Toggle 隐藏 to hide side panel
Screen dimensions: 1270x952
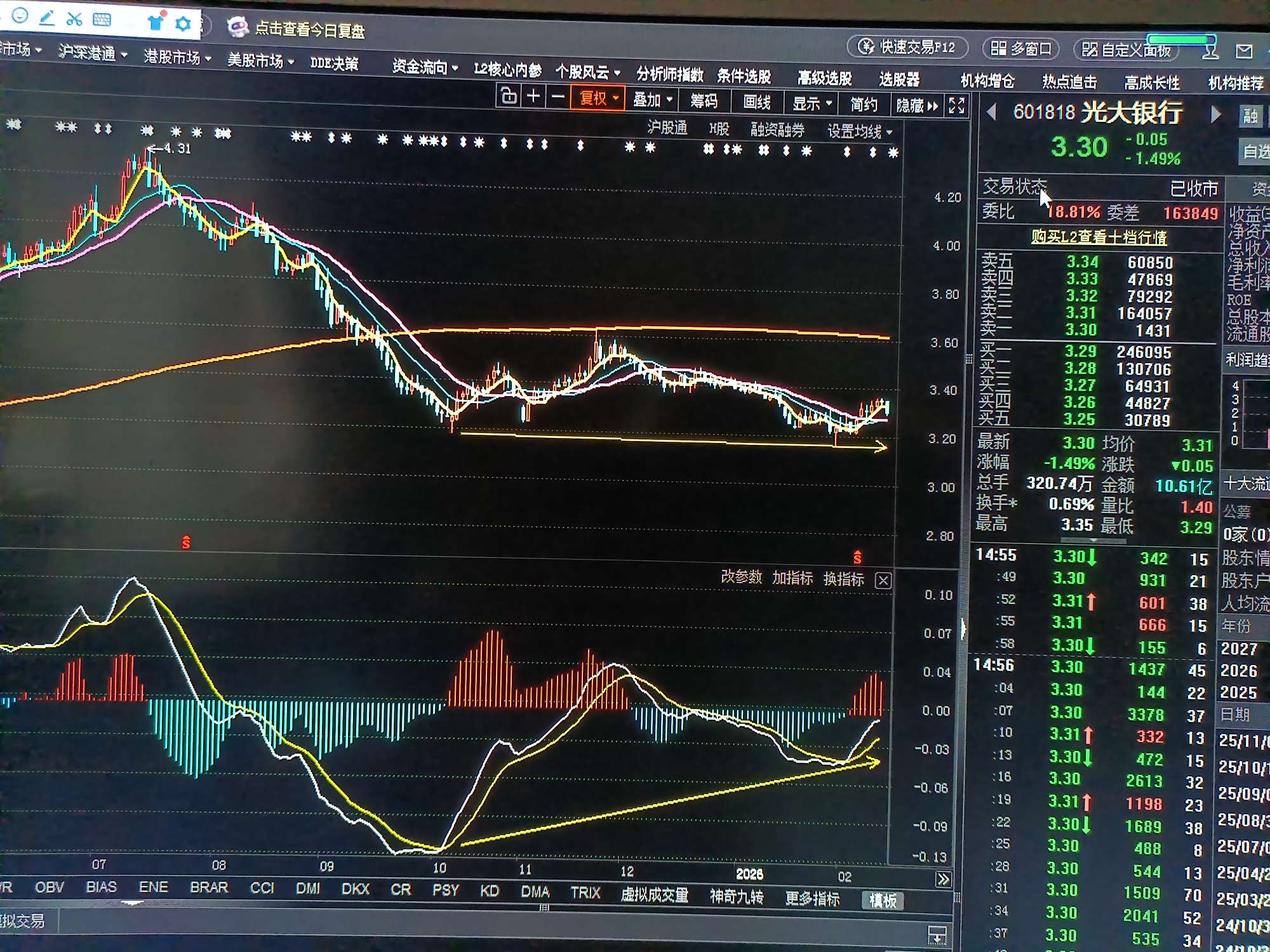coord(916,105)
